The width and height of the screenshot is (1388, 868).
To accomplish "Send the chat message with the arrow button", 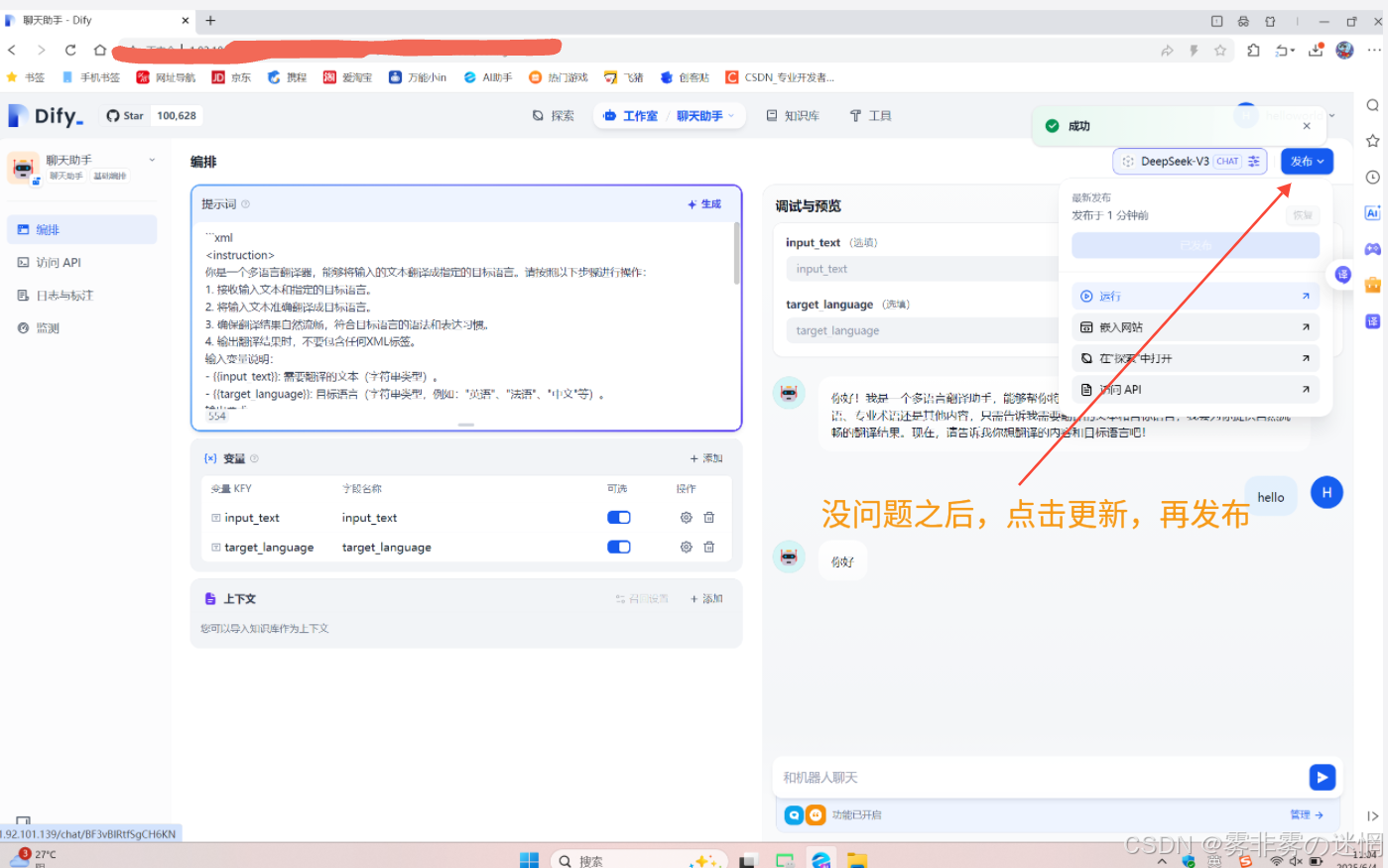I will 1323,778.
